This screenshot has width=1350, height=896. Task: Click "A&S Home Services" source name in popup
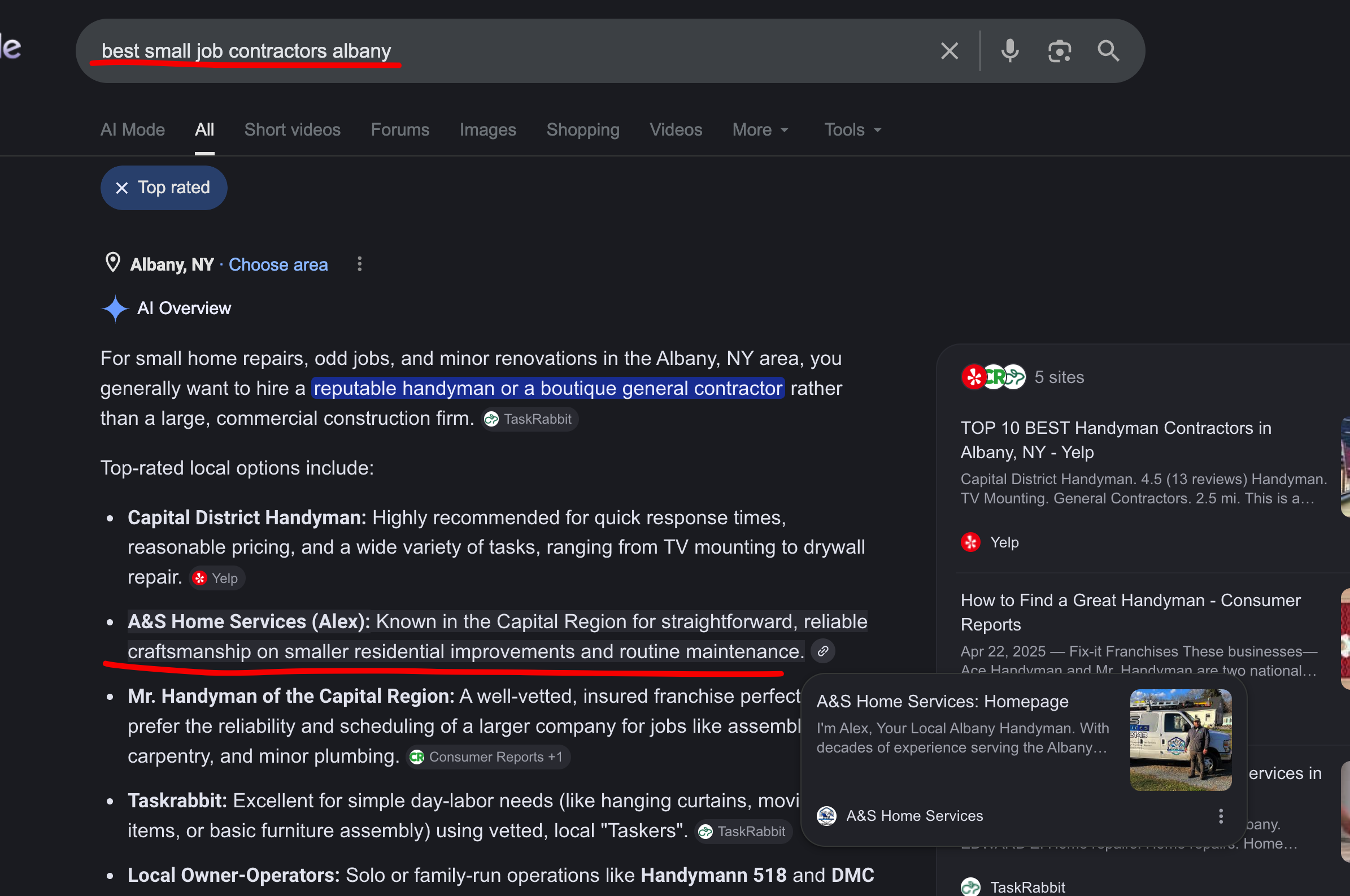914,816
